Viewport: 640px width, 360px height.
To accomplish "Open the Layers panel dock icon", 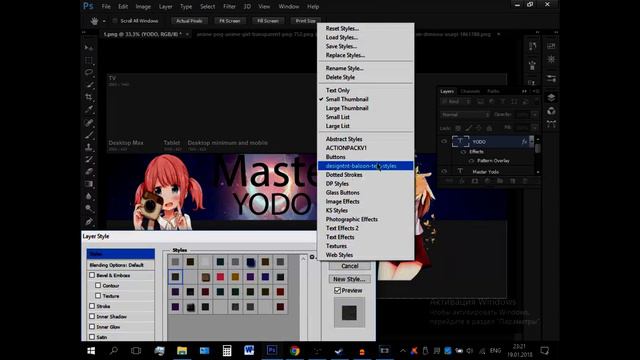I will pyautogui.click(x=551, y=97).
